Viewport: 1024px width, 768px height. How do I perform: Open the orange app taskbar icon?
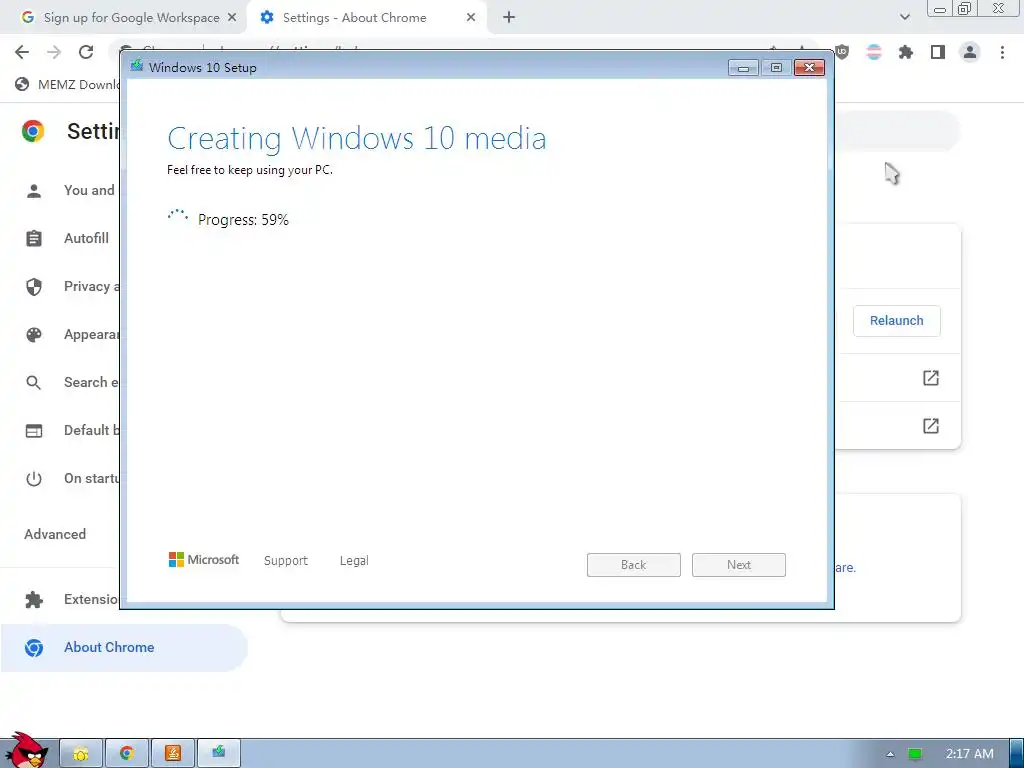pyautogui.click(x=173, y=754)
